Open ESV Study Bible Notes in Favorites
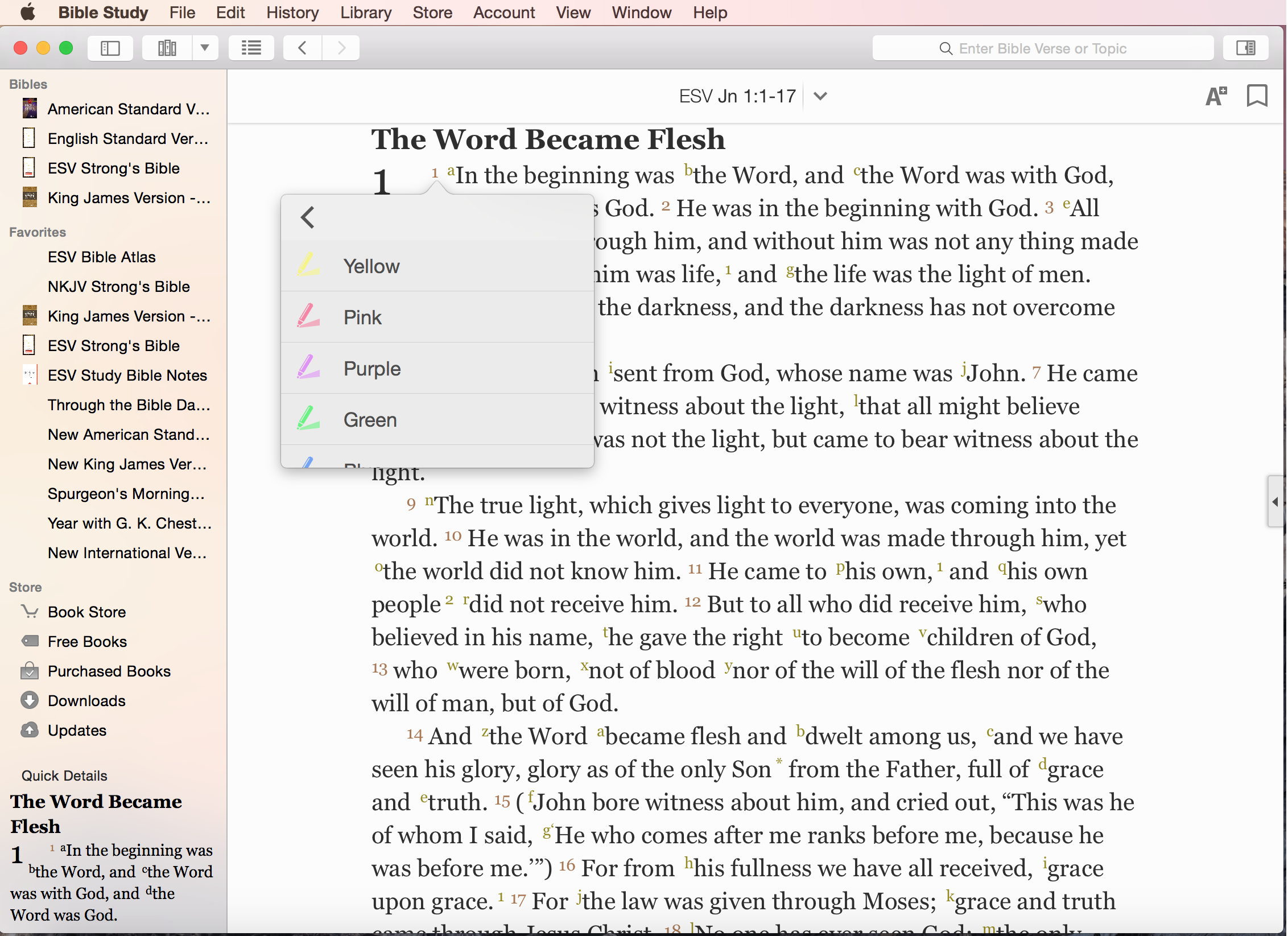 (x=127, y=376)
